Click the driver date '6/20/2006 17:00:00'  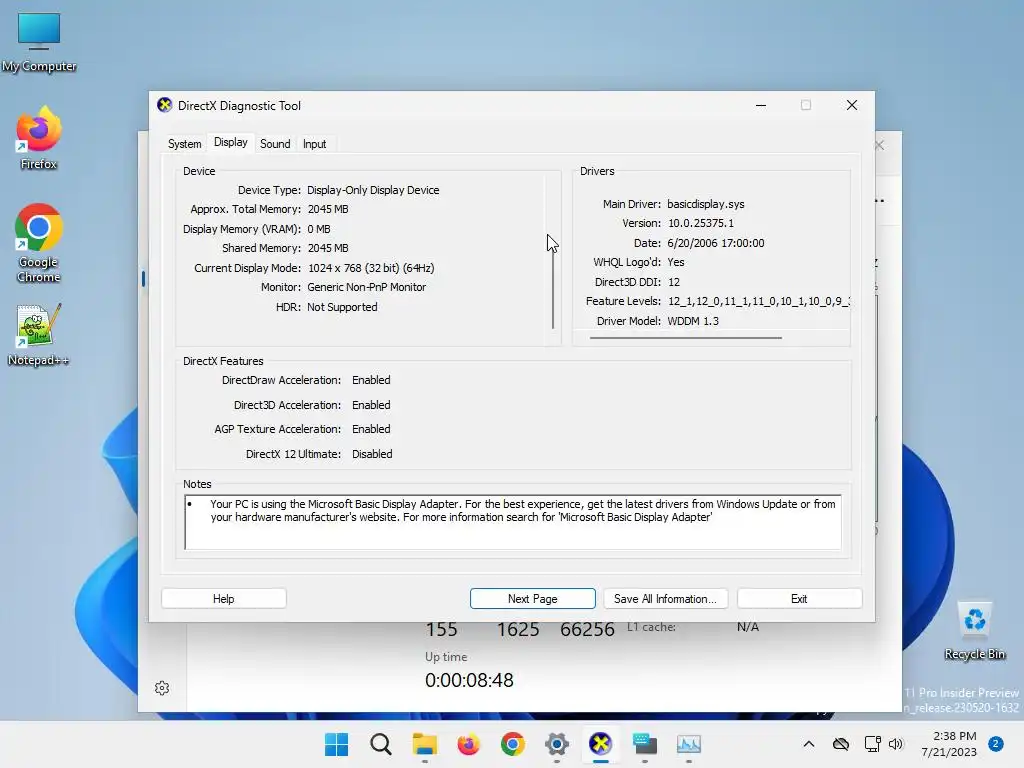coord(716,243)
